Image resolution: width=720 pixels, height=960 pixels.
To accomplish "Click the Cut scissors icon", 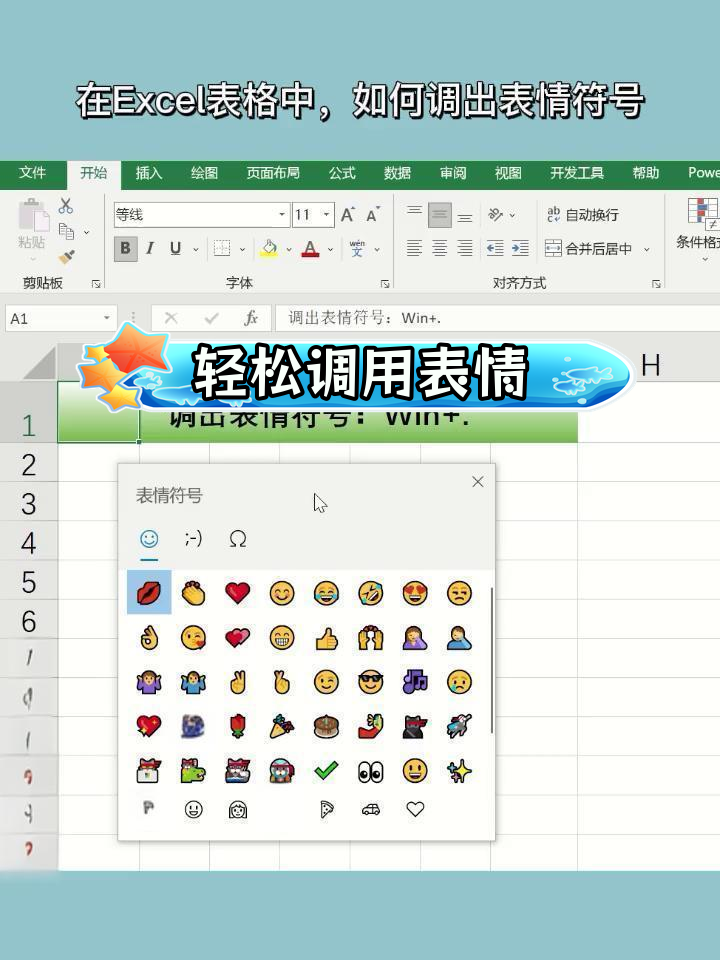I will point(66,206).
